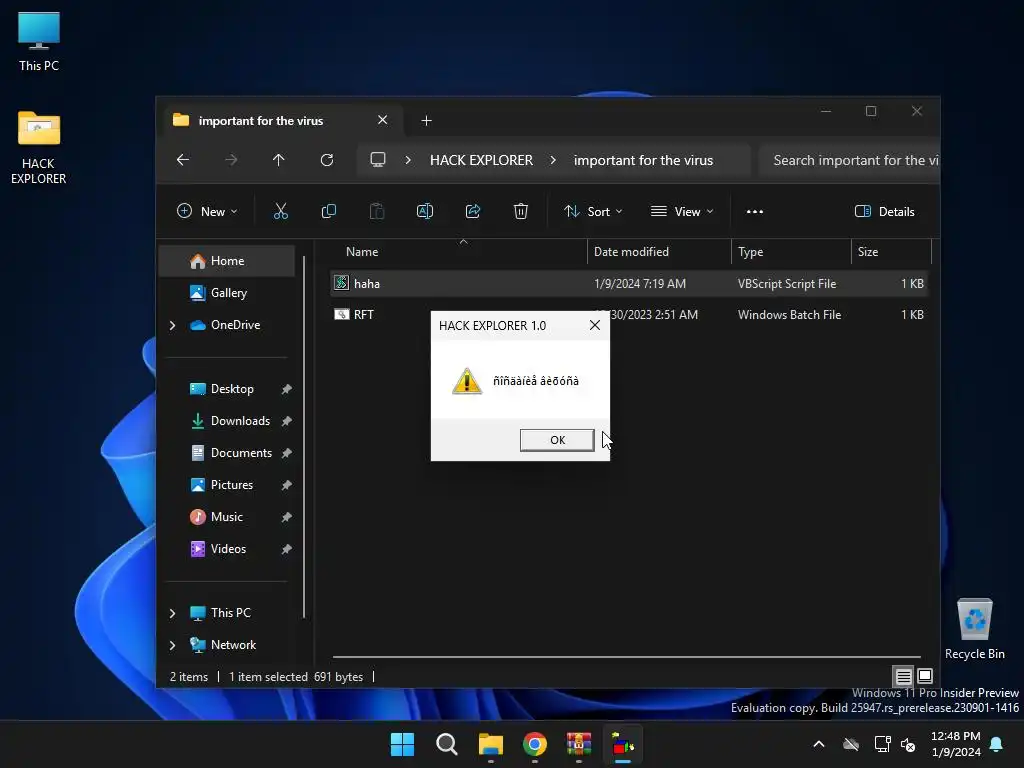Click the pin icon next to Pictures
The image size is (1024, 768).
(286, 485)
